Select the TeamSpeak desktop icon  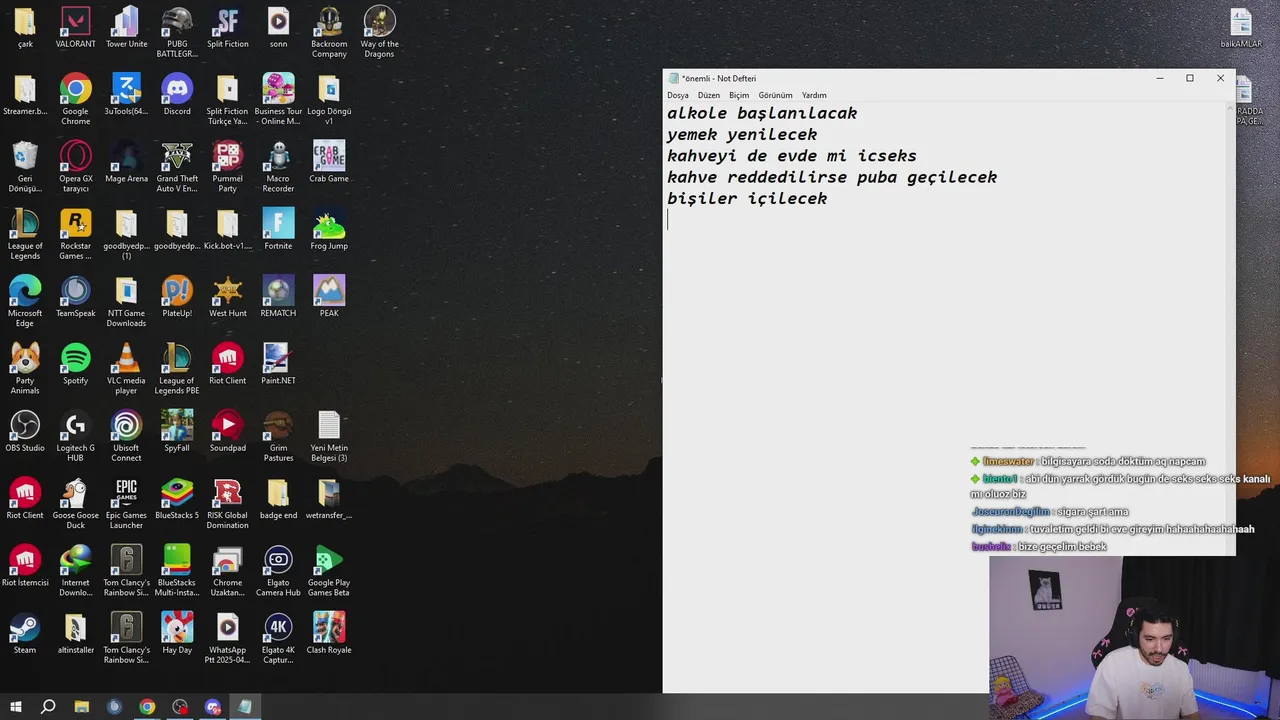click(75, 297)
